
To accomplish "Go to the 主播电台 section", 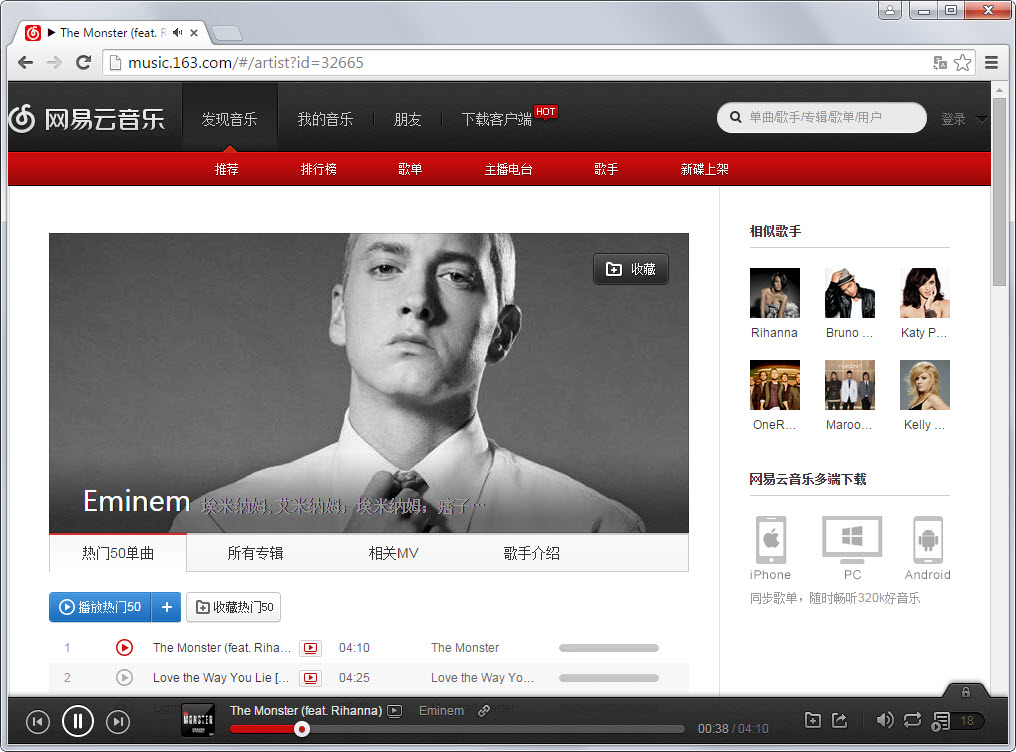I will (509, 169).
